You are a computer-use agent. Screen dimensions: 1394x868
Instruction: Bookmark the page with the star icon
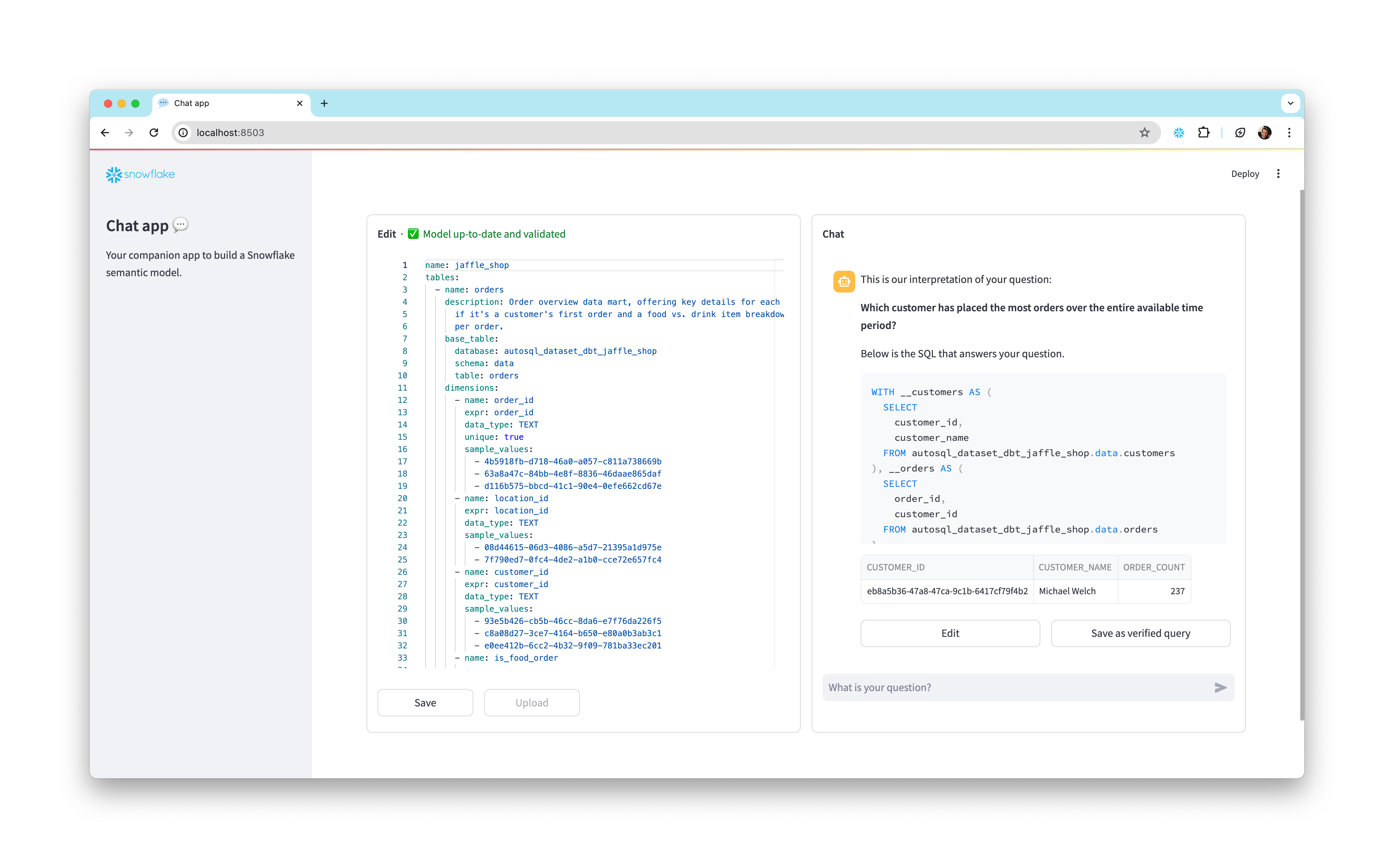pyautogui.click(x=1145, y=132)
